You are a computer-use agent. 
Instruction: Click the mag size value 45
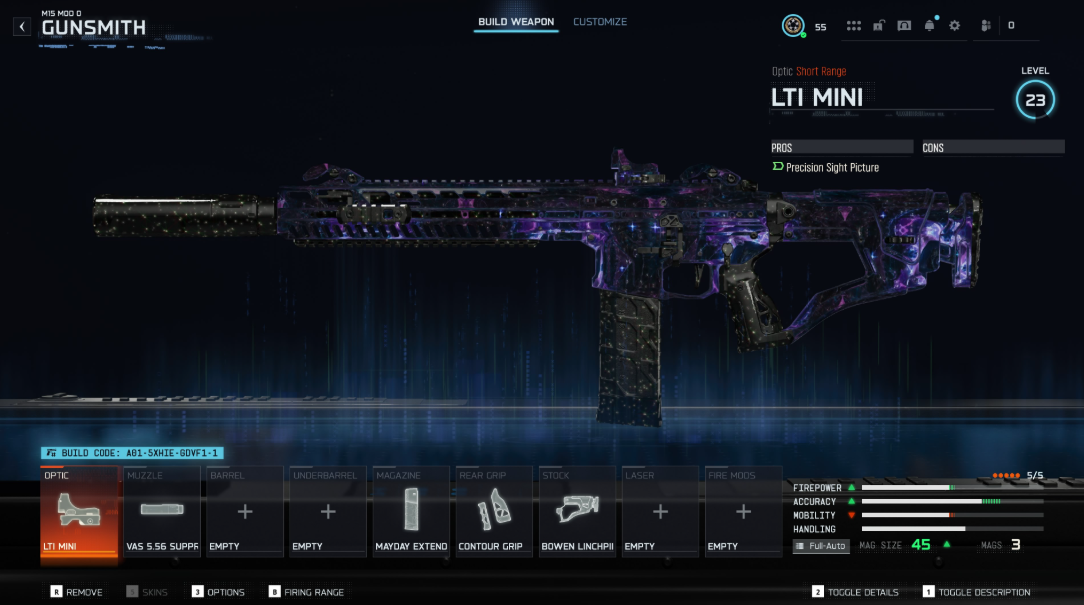point(921,545)
